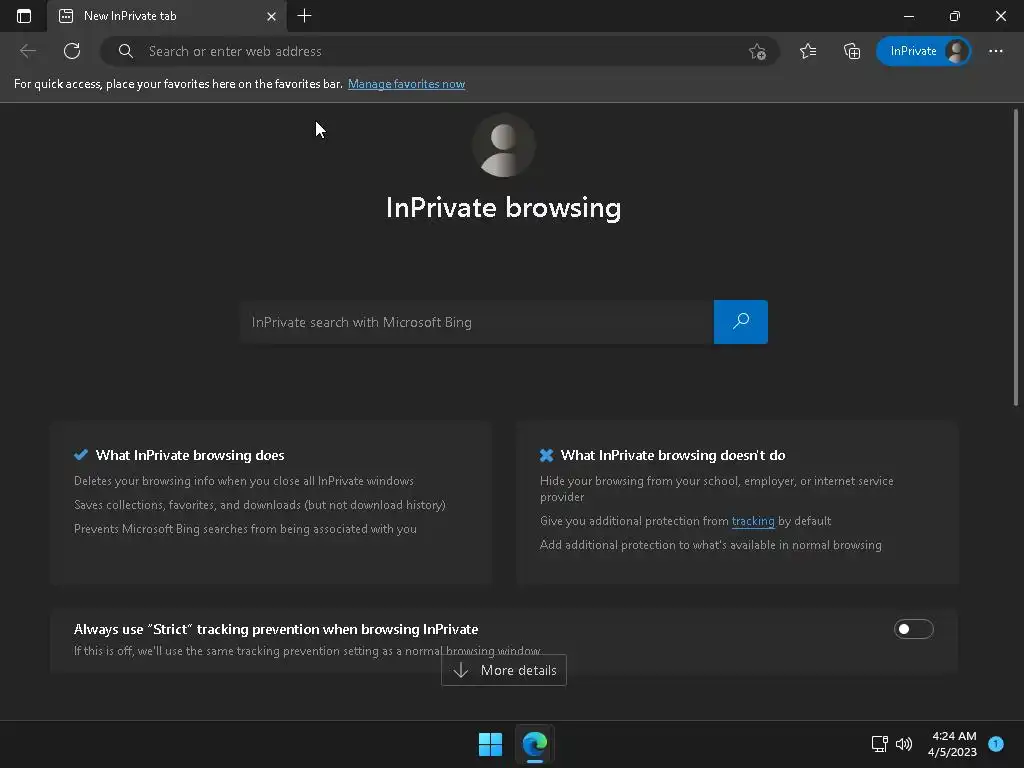Image resolution: width=1024 pixels, height=768 pixels.
Task: Open the tracking link
Action: (753, 521)
